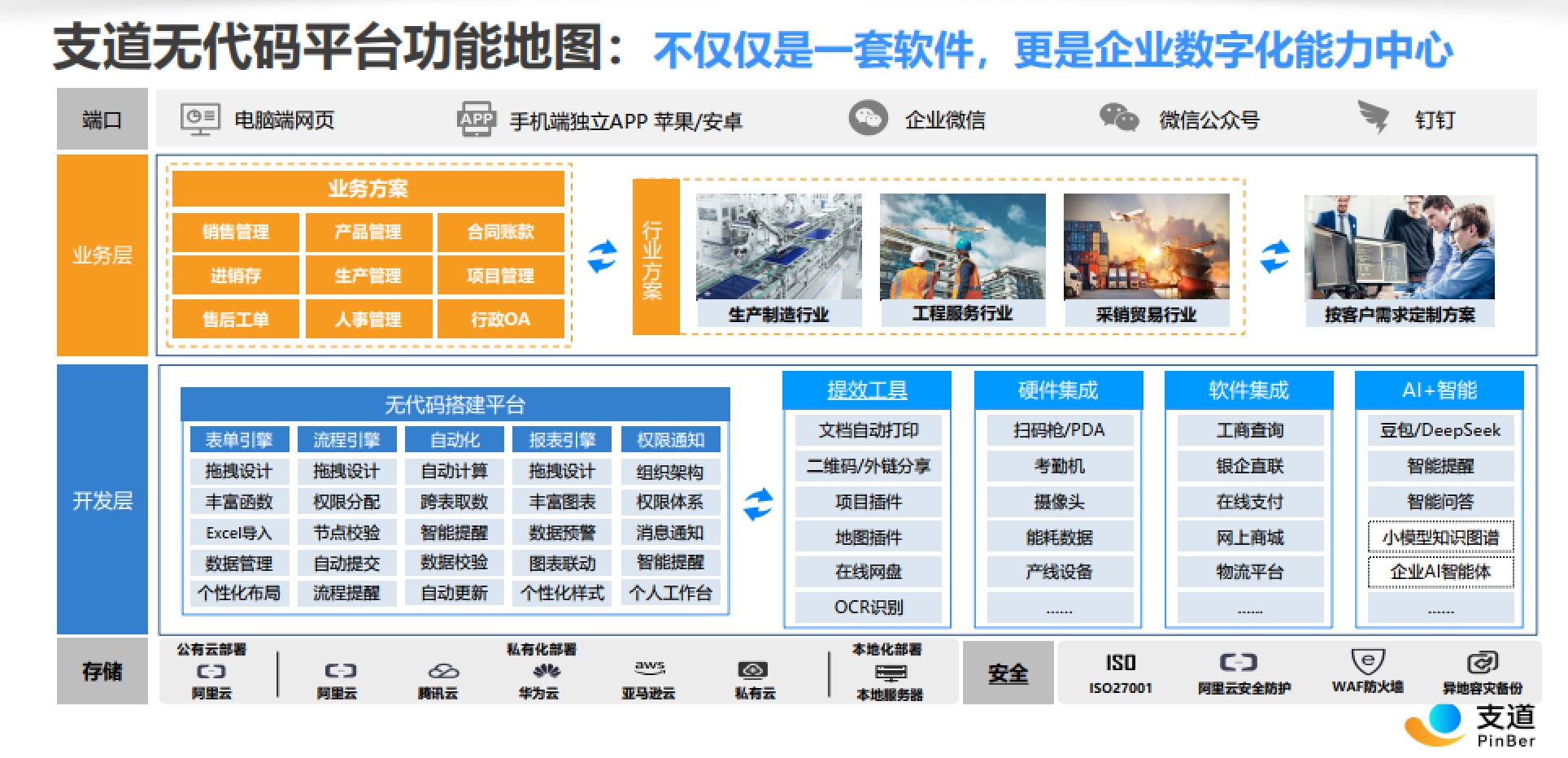Toggle the 小模型知识图谱 option
The width and height of the screenshot is (1568, 758).
pyautogui.click(x=1440, y=537)
